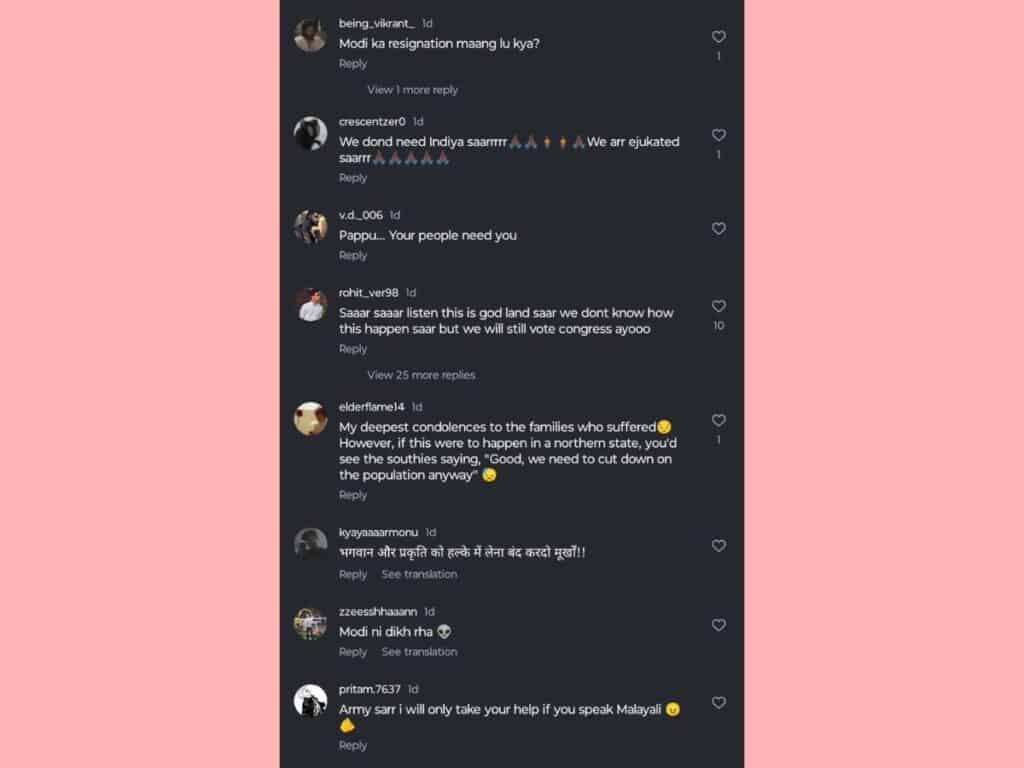Reply to rohit_ver98's comment
Image resolution: width=1024 pixels, height=768 pixels.
pyautogui.click(x=353, y=349)
